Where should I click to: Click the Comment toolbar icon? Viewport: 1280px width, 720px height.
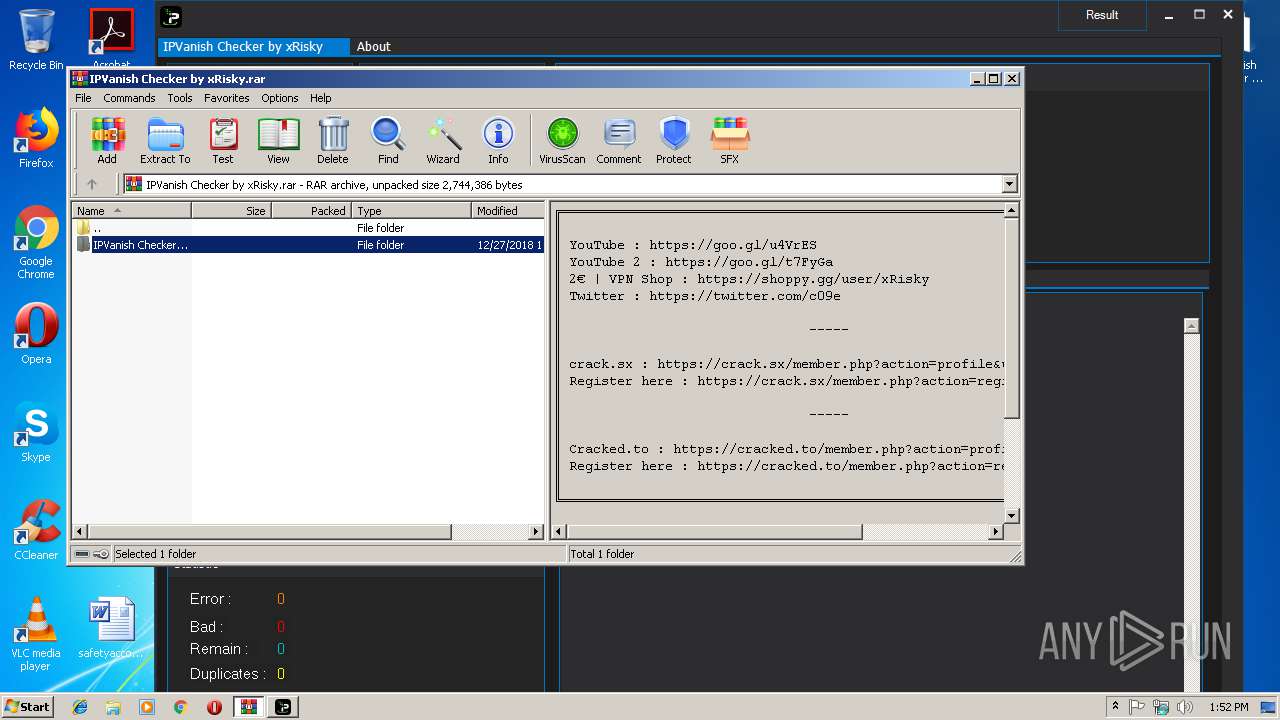pos(619,140)
